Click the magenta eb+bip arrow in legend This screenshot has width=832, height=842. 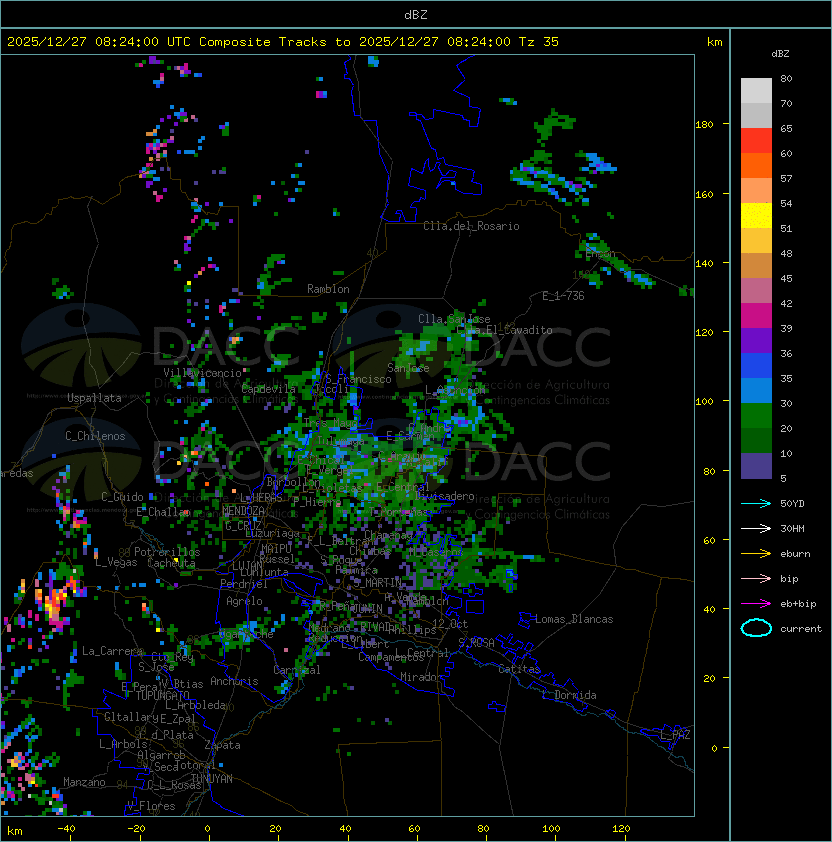click(756, 604)
